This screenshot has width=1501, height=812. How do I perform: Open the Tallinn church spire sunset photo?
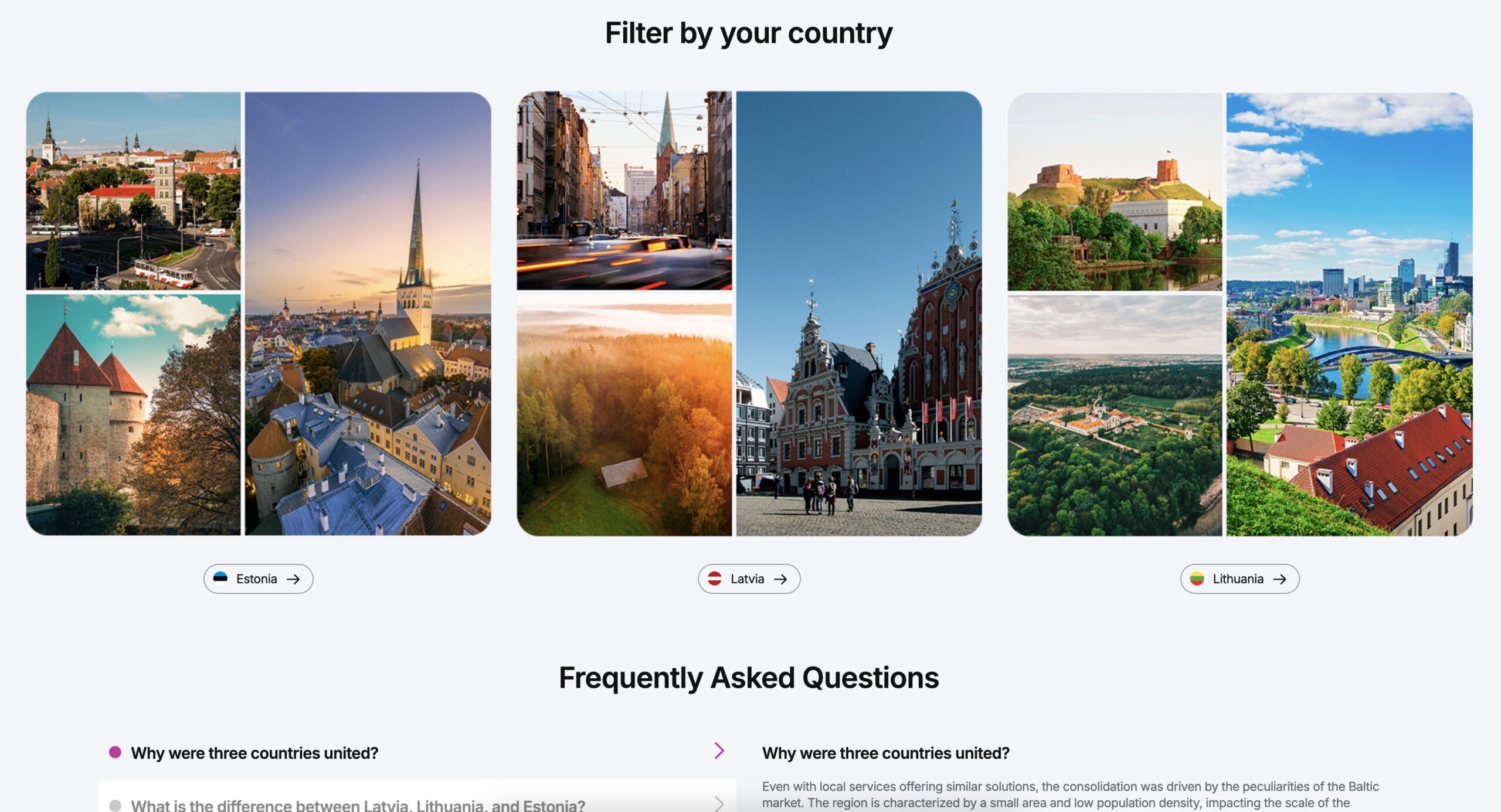[x=368, y=314]
